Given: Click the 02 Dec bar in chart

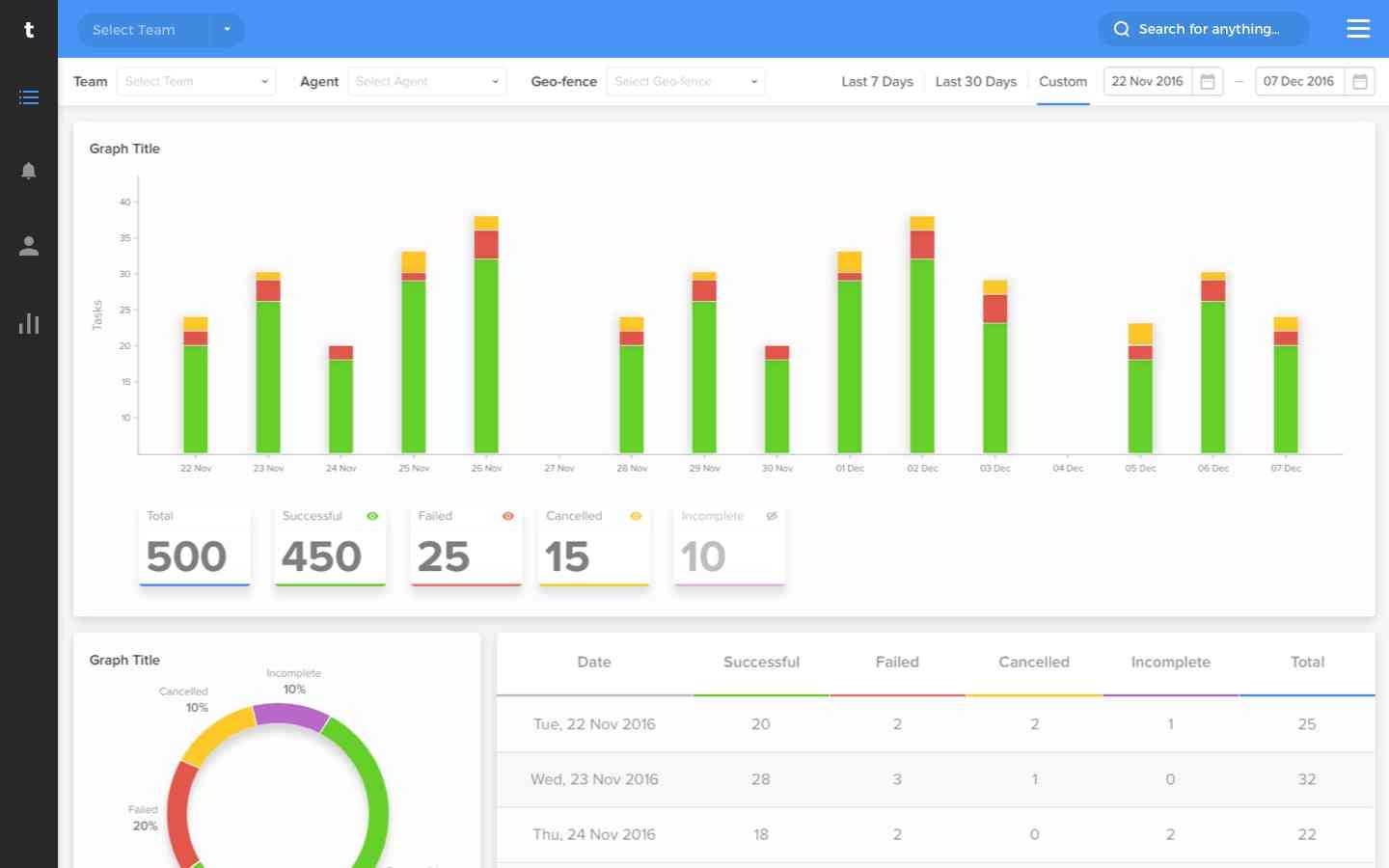Looking at the screenshot, I should [x=922, y=335].
